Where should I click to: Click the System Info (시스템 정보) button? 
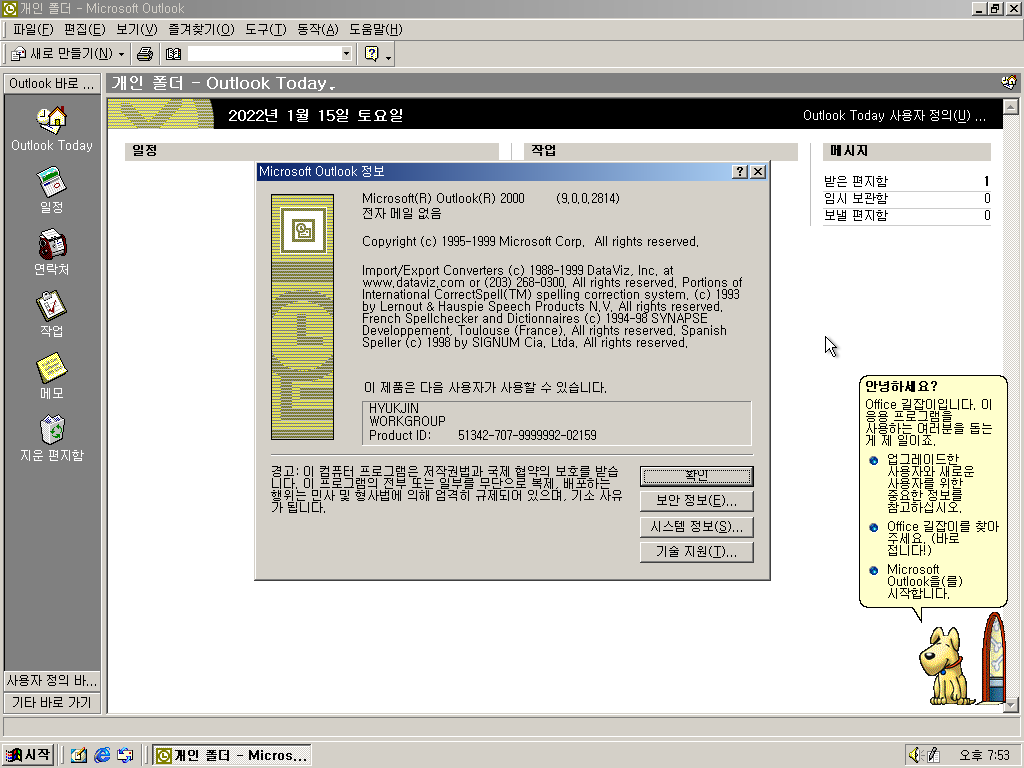(x=696, y=526)
